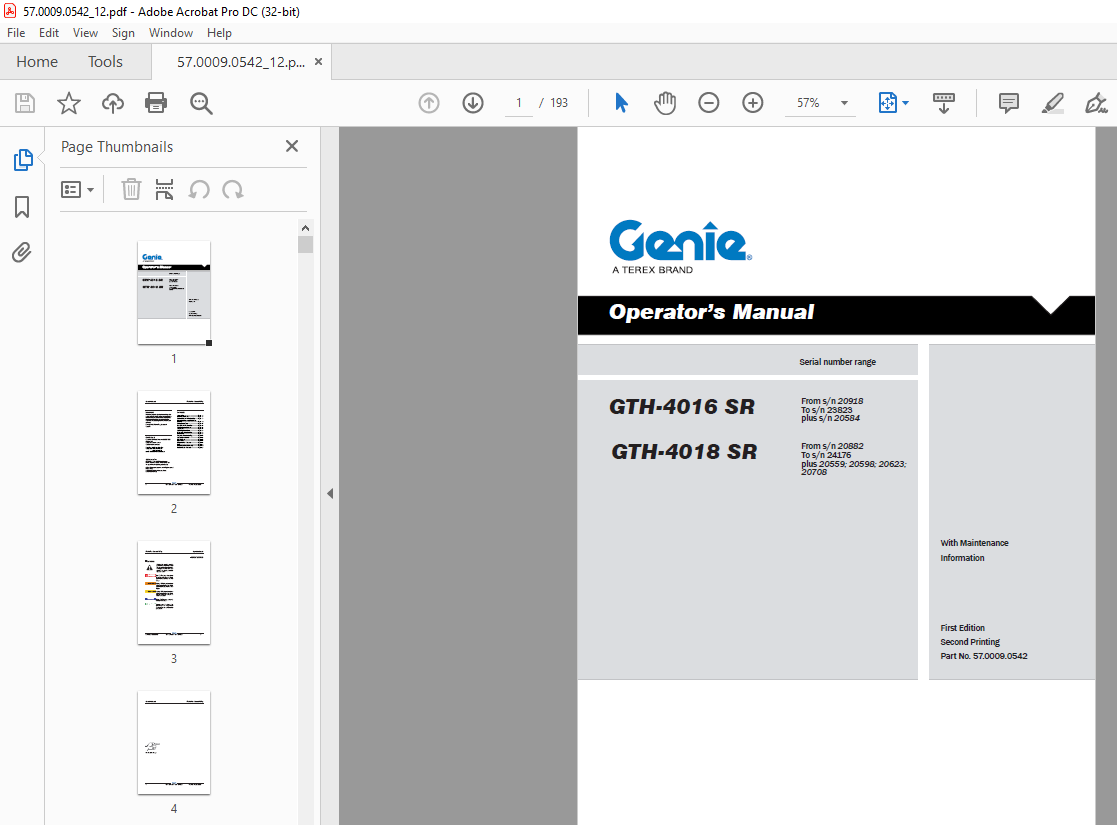Click the Genie logo on the page
Screen dimensions: 1117x825
point(680,247)
